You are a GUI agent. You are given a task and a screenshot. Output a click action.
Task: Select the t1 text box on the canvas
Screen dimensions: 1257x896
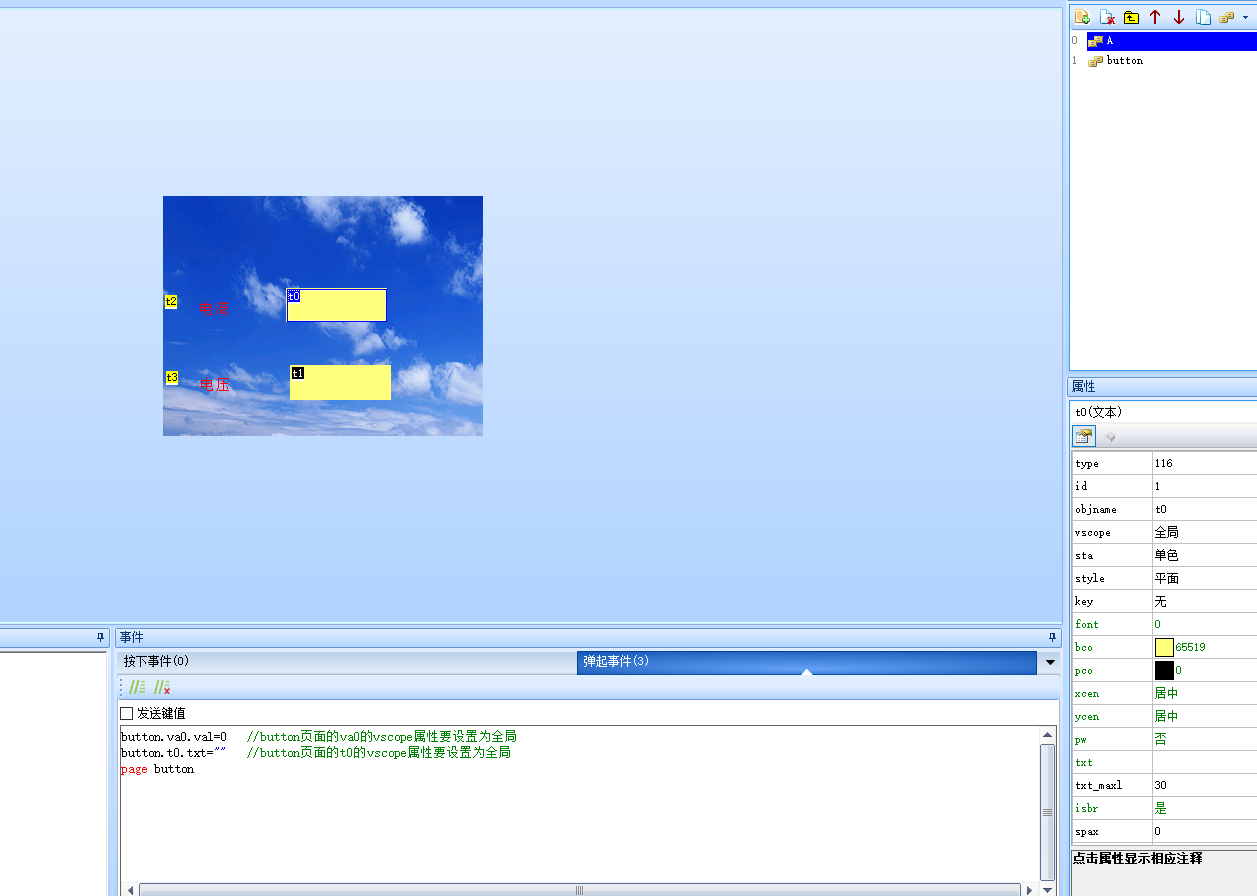click(x=340, y=382)
